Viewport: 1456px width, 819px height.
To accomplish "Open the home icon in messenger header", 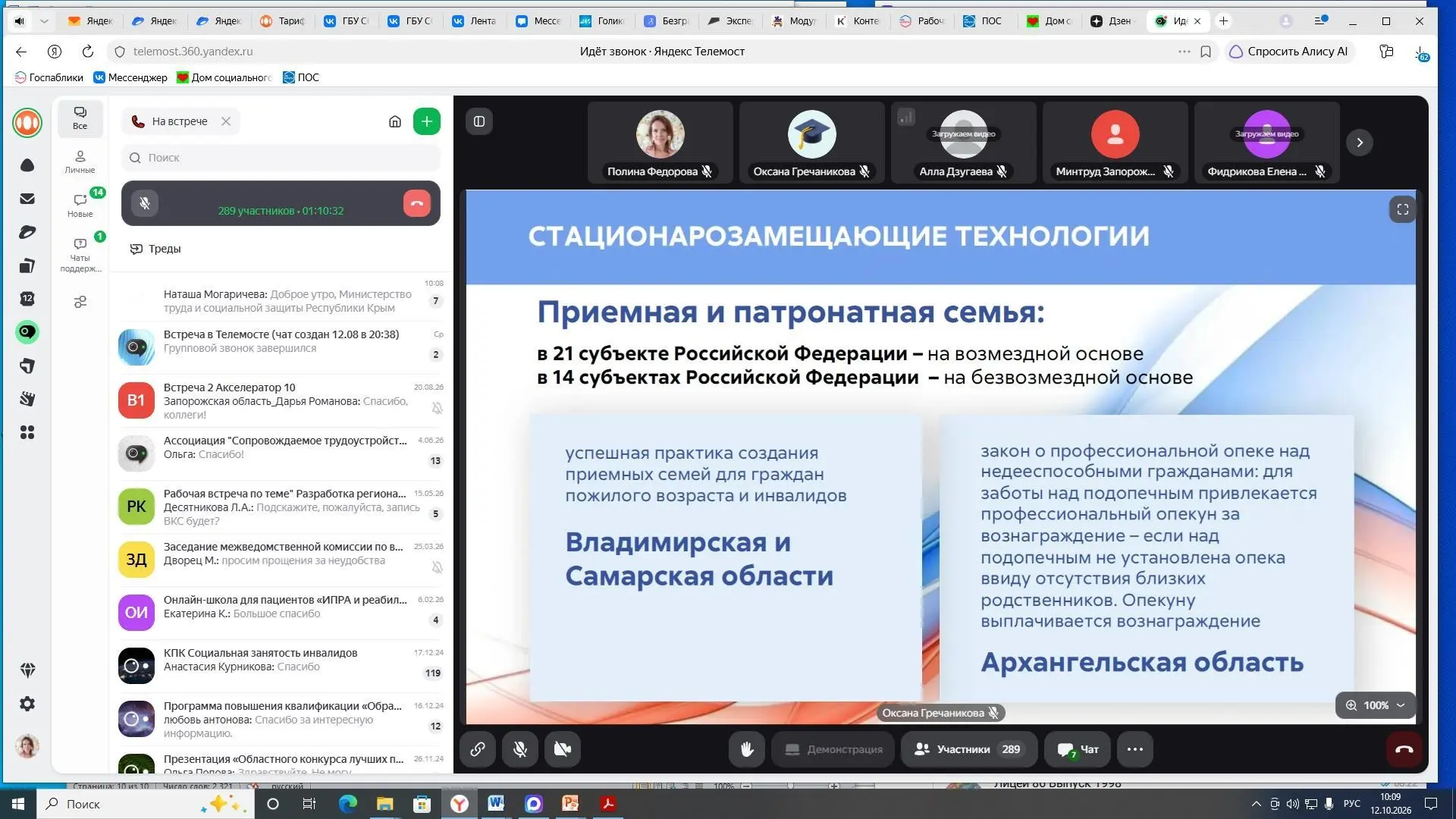I will [395, 121].
